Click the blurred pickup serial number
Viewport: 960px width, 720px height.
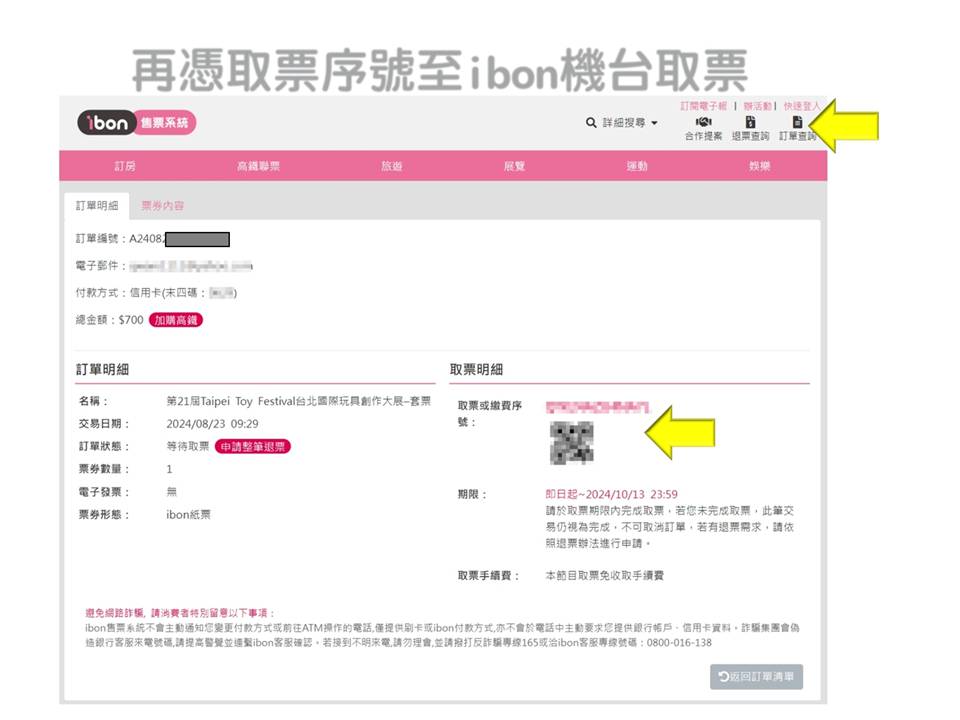(597, 407)
